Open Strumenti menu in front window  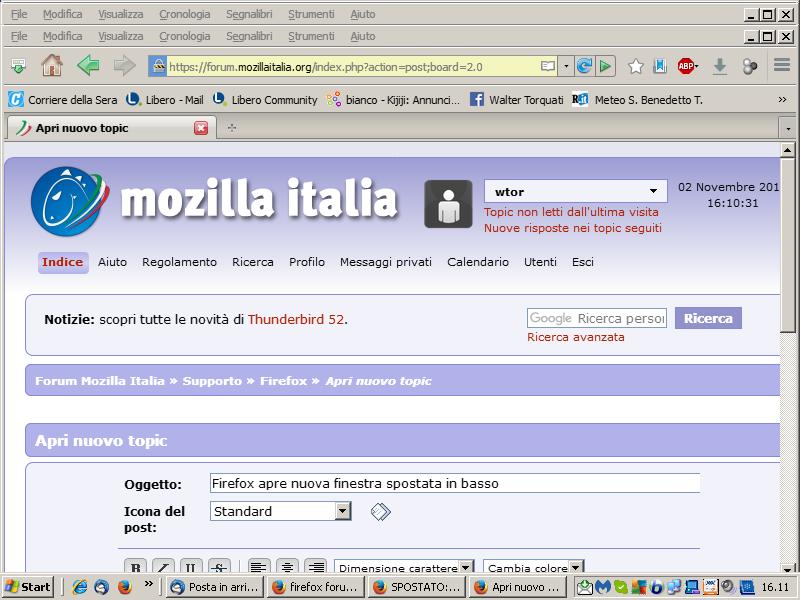311,36
